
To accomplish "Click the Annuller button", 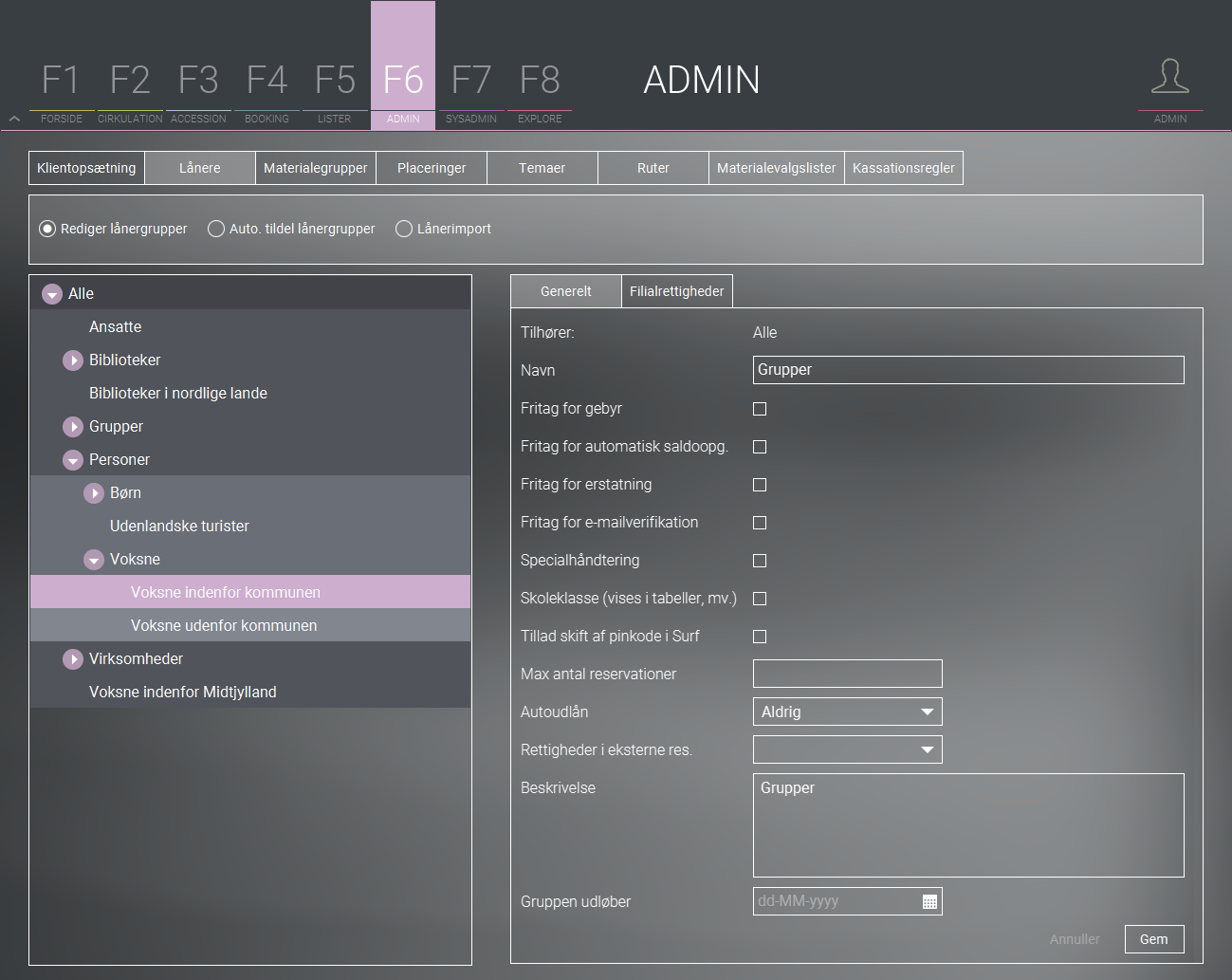I will (x=1075, y=939).
